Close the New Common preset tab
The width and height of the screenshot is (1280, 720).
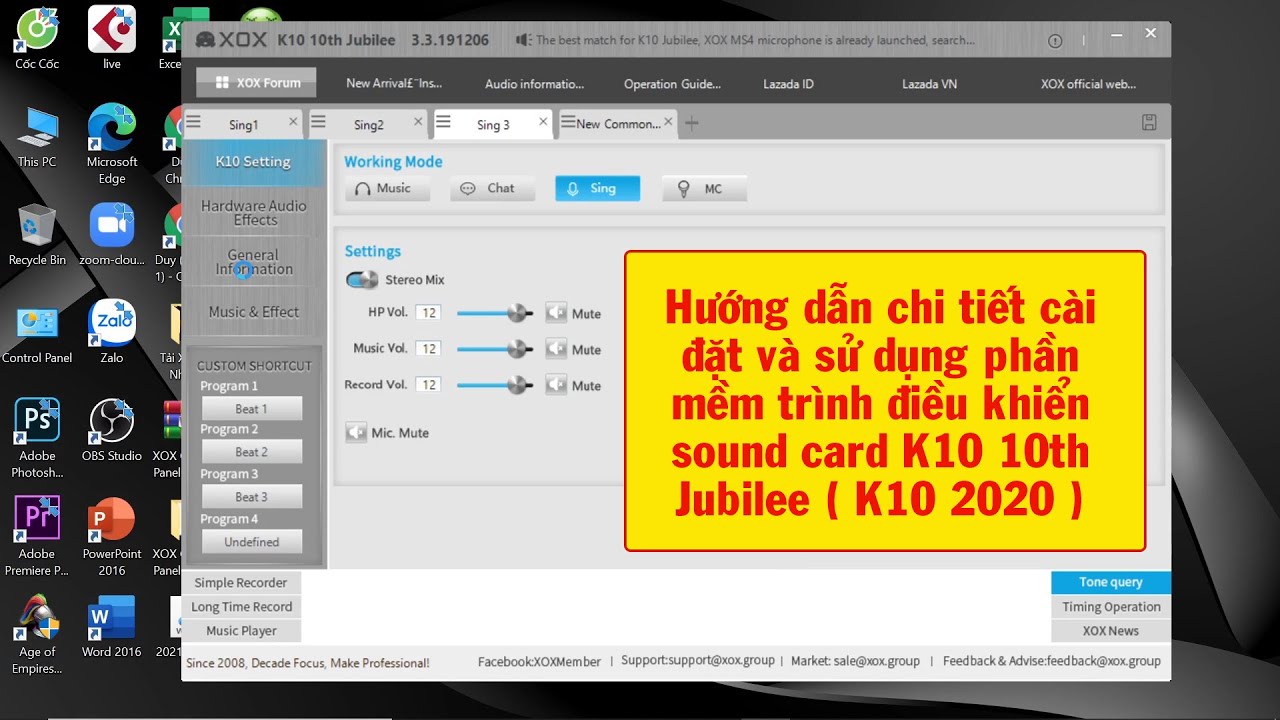coord(668,121)
